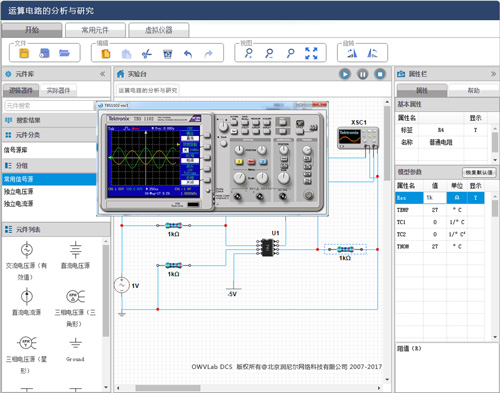Pause the simulation
The image size is (500, 393).
click(x=363, y=74)
